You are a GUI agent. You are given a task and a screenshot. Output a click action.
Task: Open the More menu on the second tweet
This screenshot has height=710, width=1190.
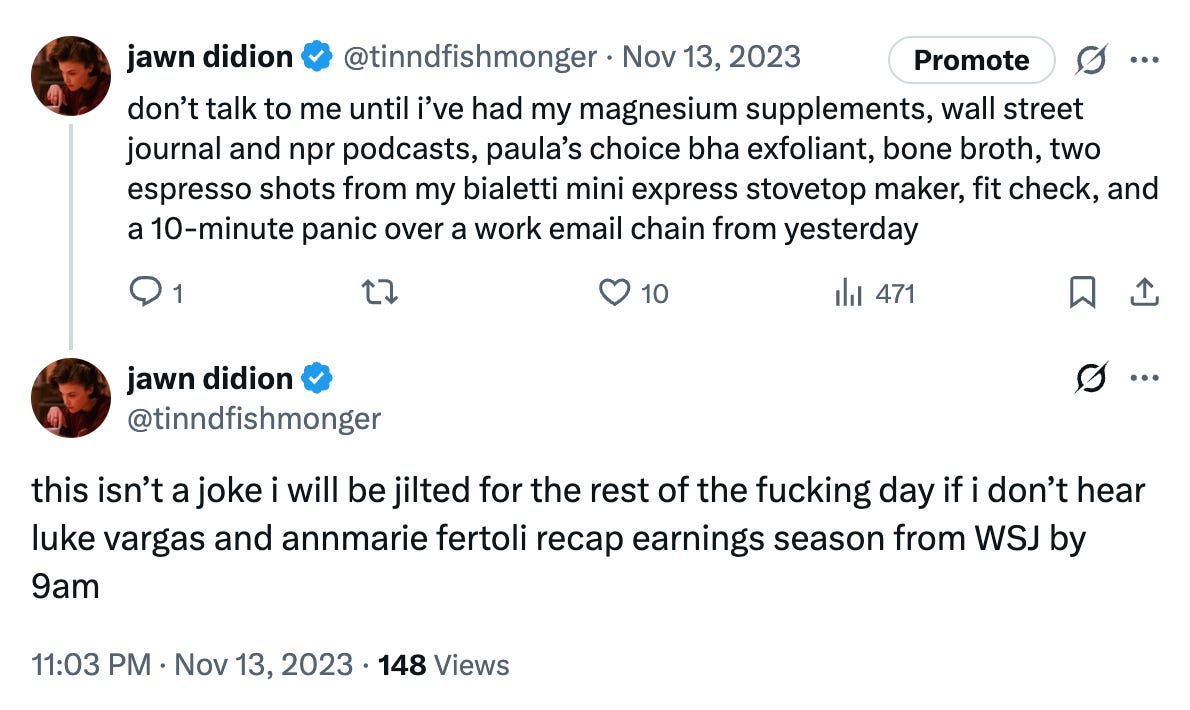pyautogui.click(x=1143, y=378)
